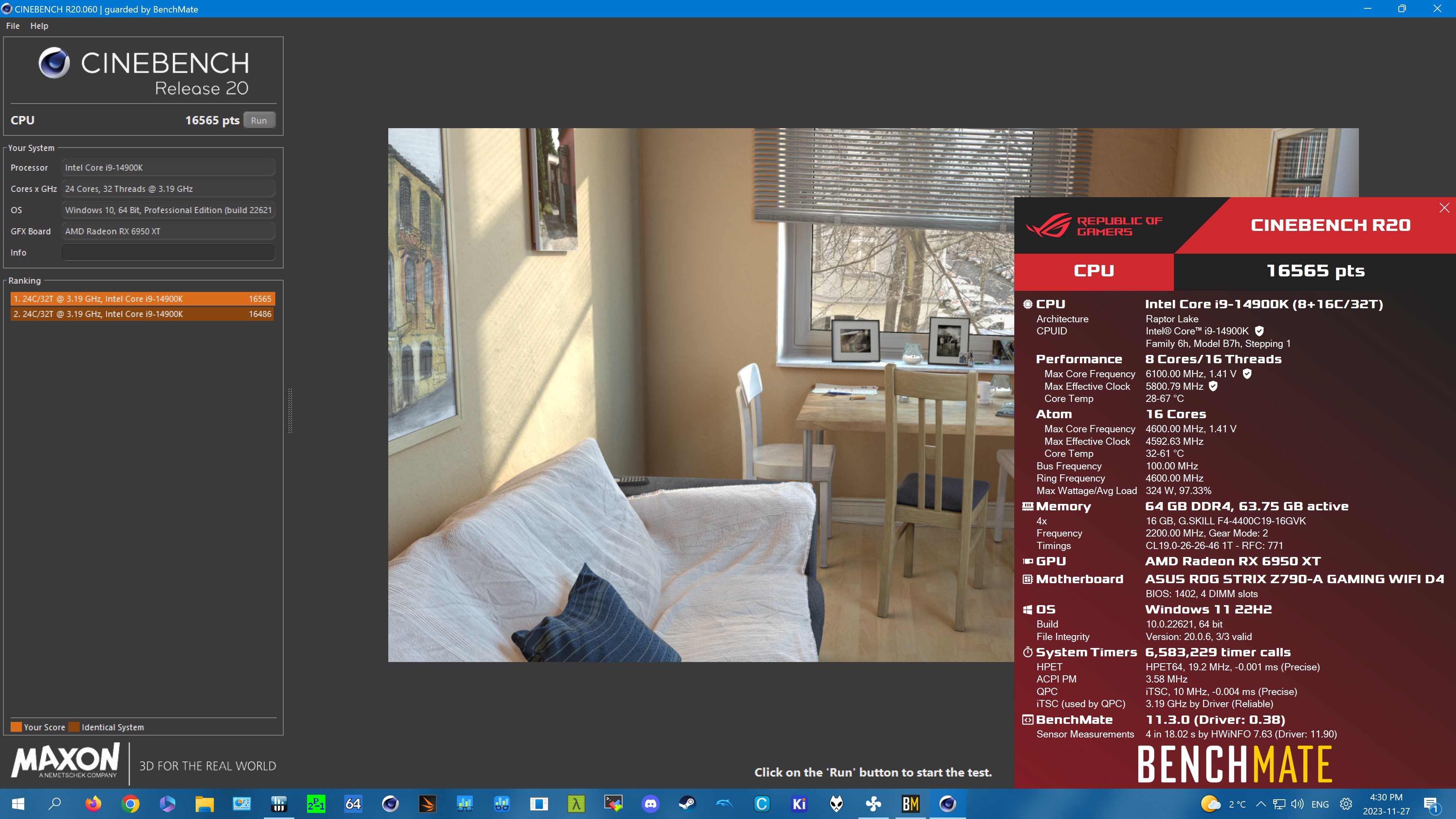The height and width of the screenshot is (819, 1456).
Task: Click the CPU chip icon in BenchMate panel
Action: click(1028, 304)
